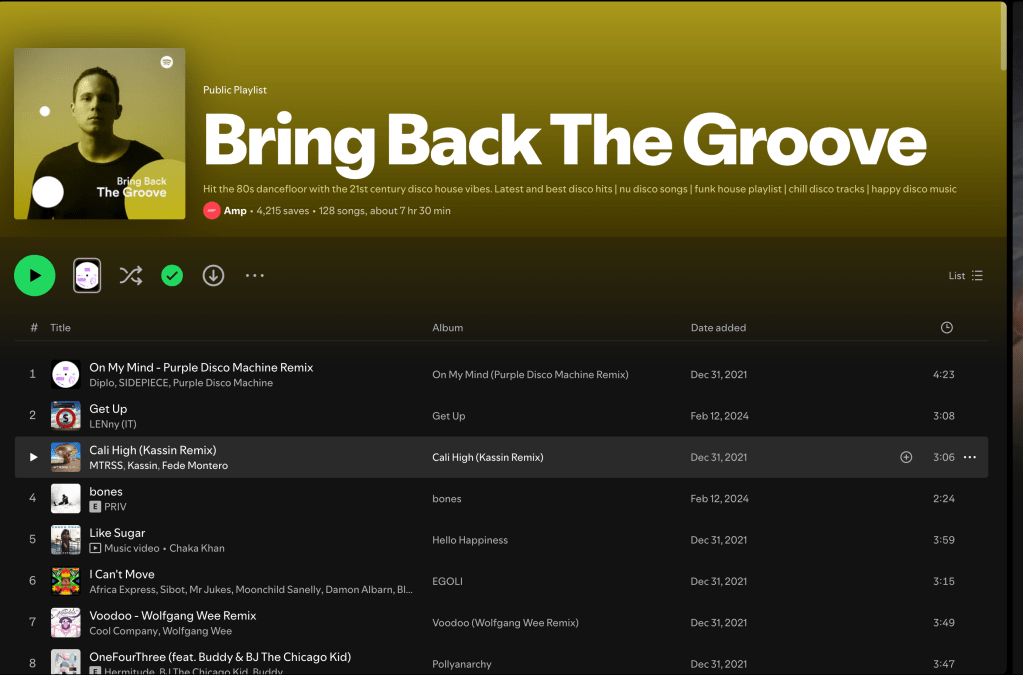
Task: Click the 4,215 saves text
Action: pos(282,211)
